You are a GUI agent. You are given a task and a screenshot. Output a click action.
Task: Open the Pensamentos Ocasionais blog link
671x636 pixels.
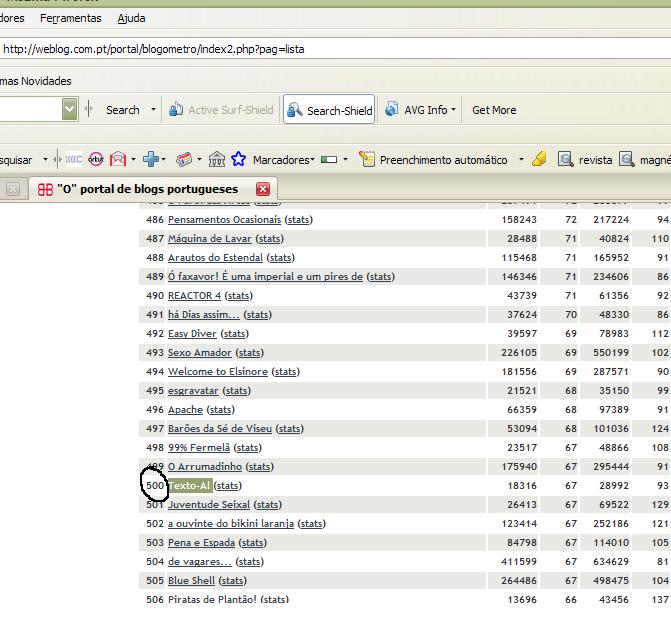[x=224, y=220]
